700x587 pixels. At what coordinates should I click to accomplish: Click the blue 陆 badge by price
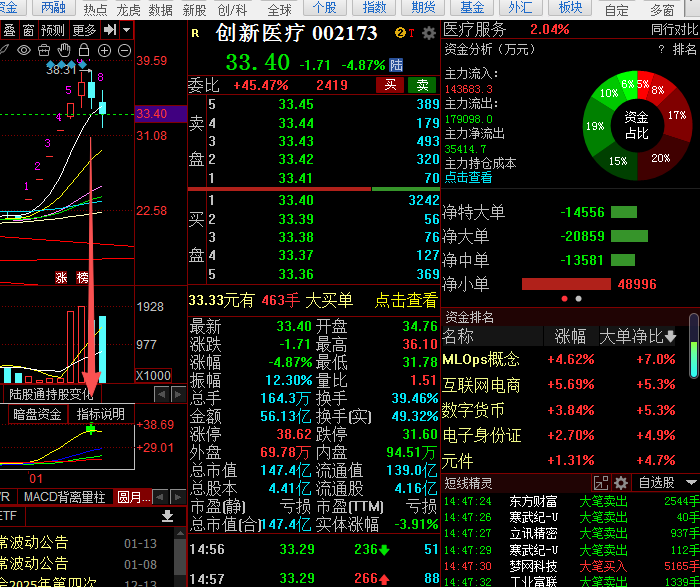coord(396,65)
